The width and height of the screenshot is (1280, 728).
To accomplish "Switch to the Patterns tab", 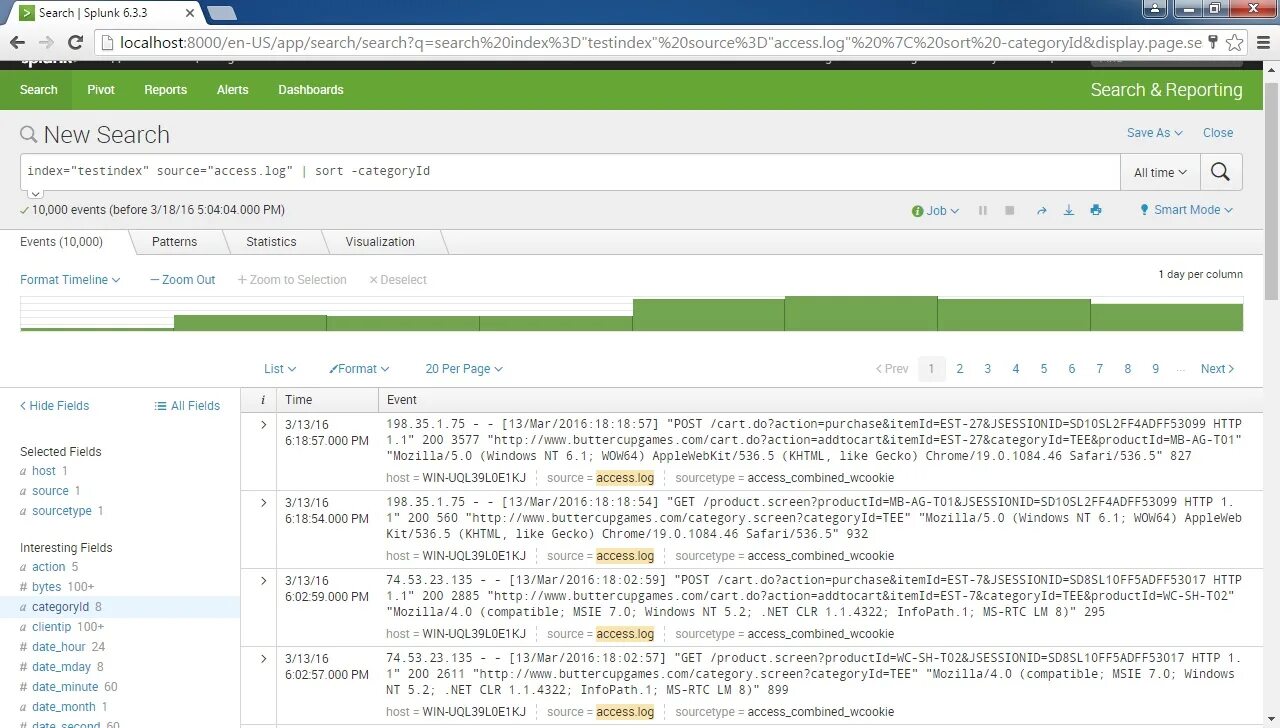I will [x=174, y=242].
